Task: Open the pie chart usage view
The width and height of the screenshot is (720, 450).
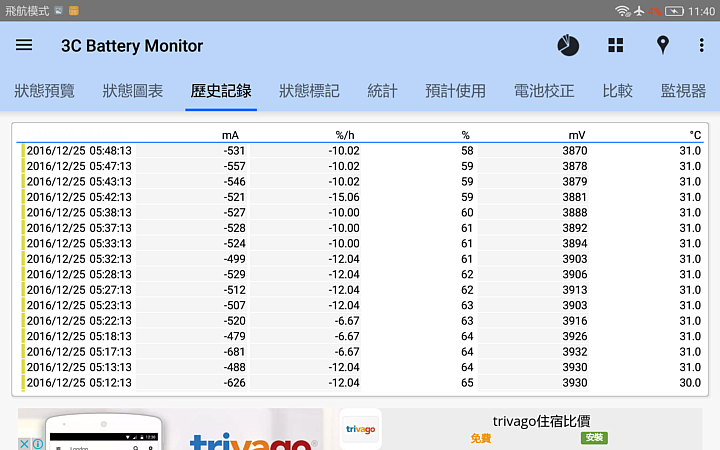Action: pos(568,45)
